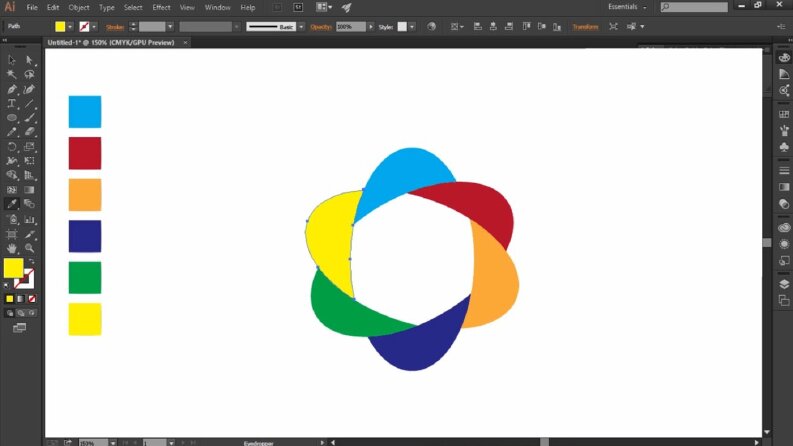Viewport: 793px width, 446px height.
Task: Select the Free Transform tool
Action: (29, 161)
